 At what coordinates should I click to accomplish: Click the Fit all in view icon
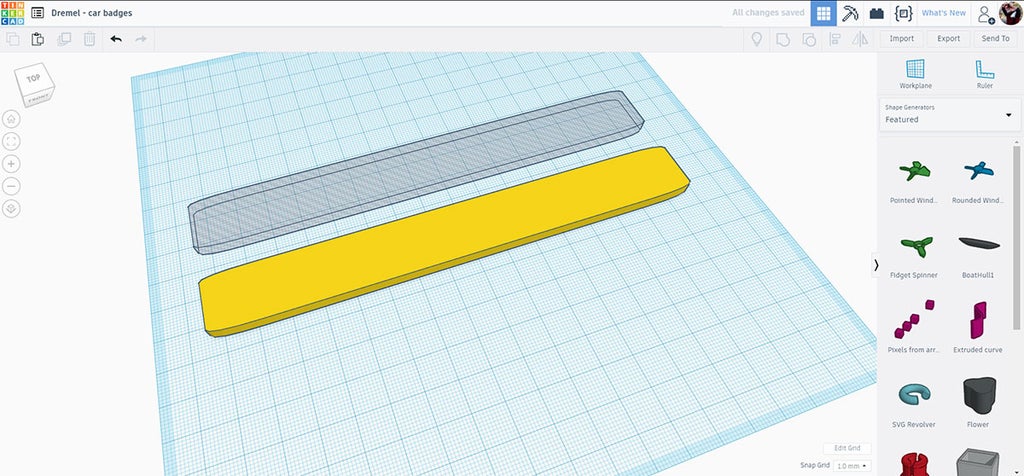pyautogui.click(x=11, y=141)
